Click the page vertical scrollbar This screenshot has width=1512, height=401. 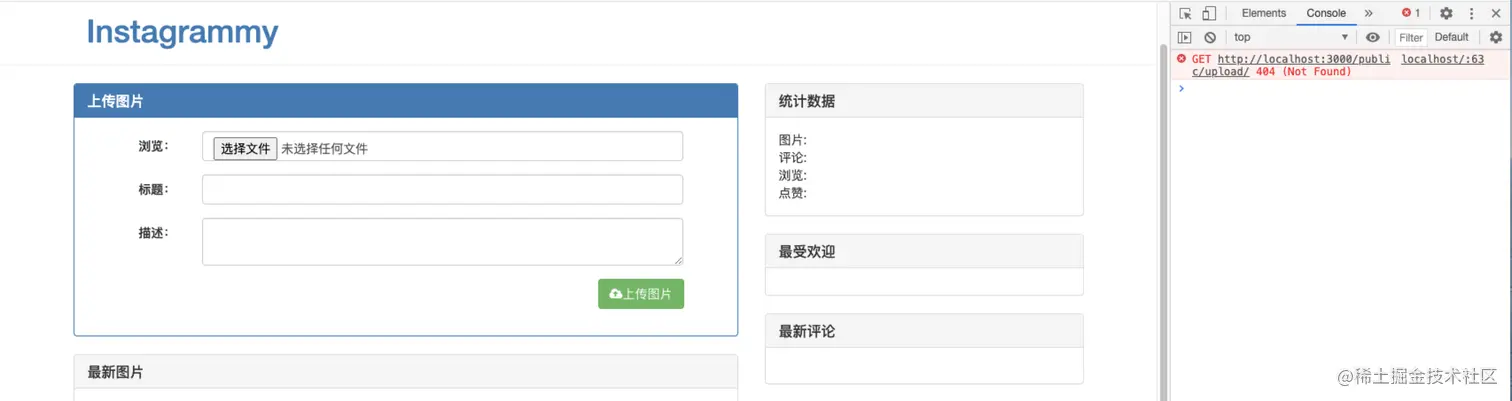(1163, 222)
